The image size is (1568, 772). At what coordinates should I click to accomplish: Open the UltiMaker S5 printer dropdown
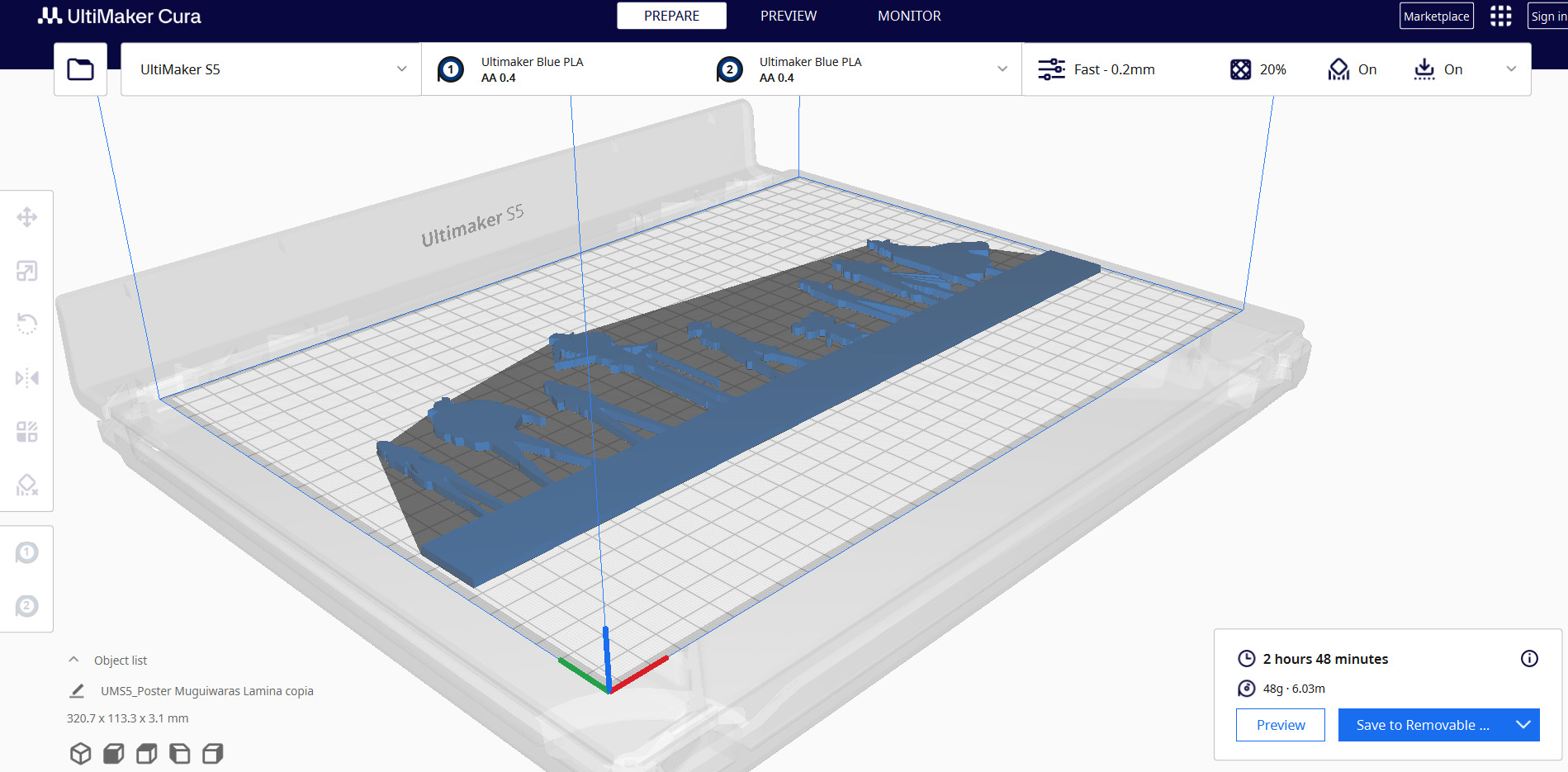[271, 69]
